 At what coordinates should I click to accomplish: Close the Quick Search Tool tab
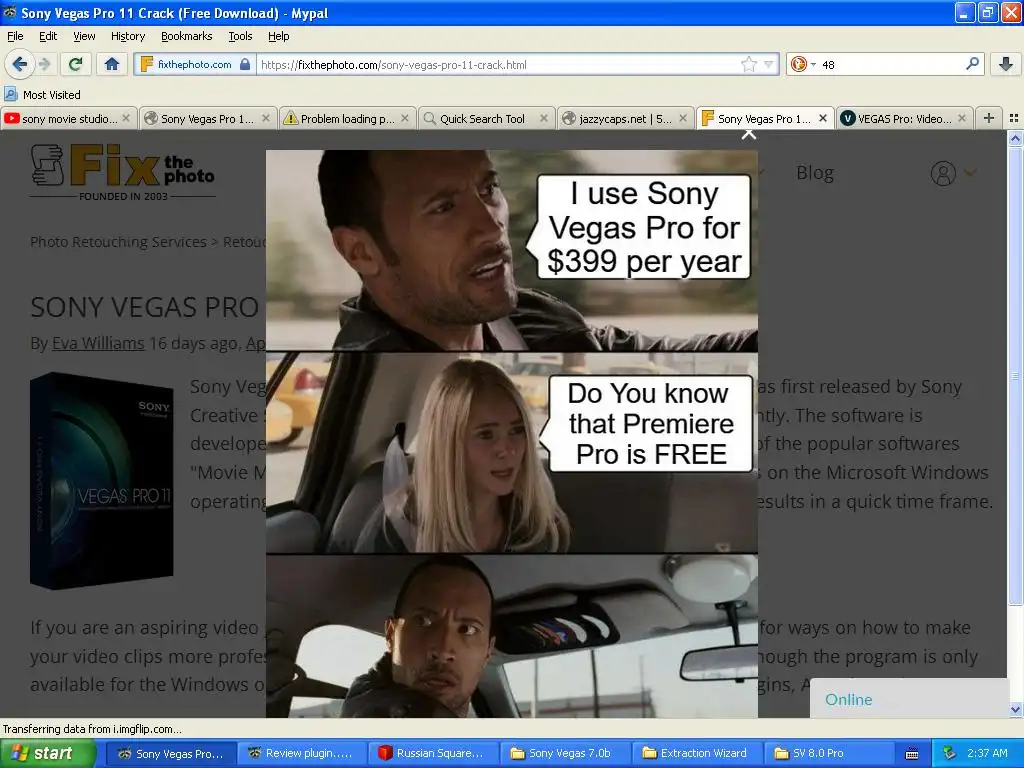pyautogui.click(x=544, y=118)
